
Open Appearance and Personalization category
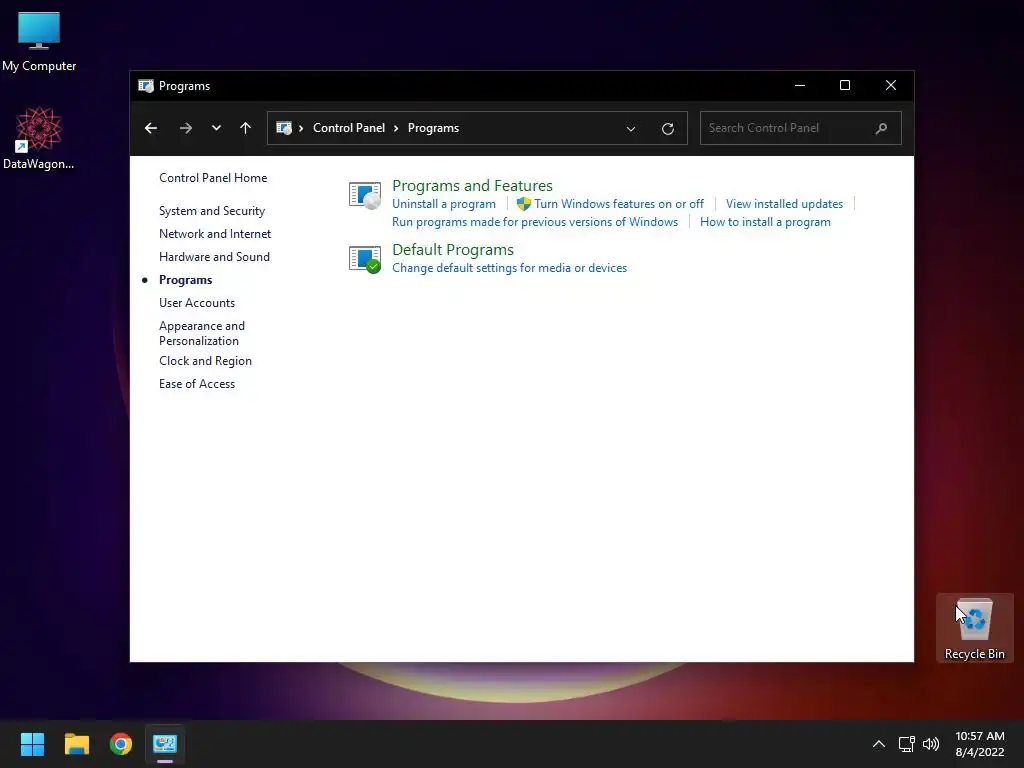(202, 333)
